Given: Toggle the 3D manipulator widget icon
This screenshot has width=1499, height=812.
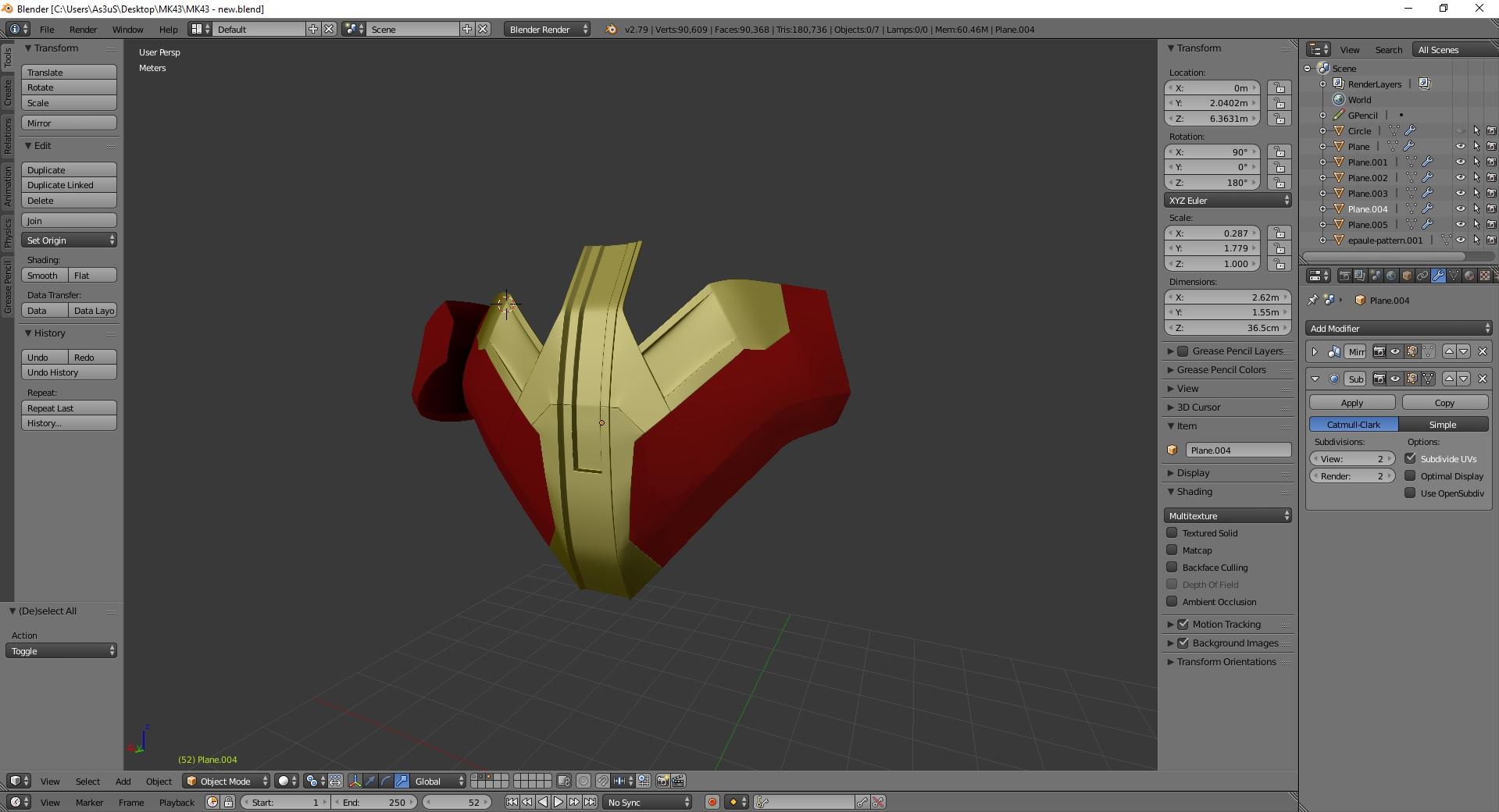Looking at the screenshot, I should pos(355,781).
